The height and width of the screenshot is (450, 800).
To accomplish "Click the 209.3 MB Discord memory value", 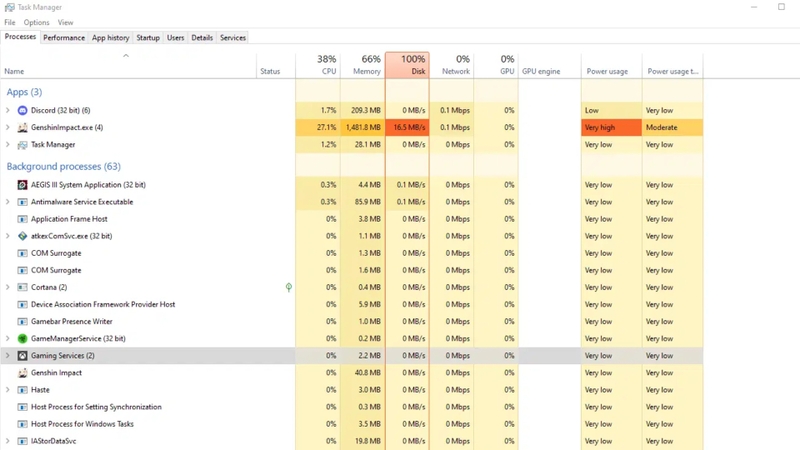I will (362, 110).
